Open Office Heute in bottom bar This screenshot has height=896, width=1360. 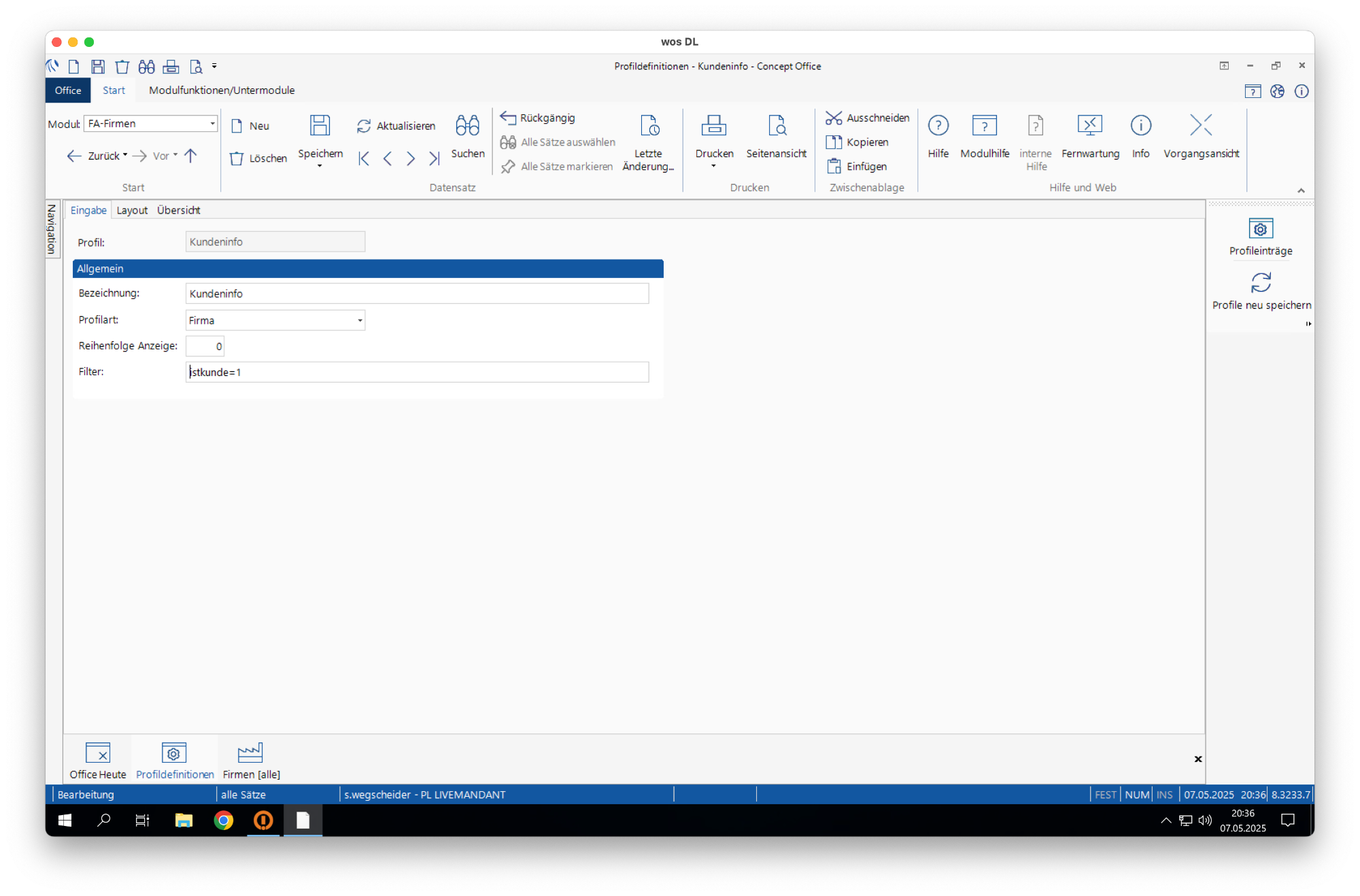[98, 760]
